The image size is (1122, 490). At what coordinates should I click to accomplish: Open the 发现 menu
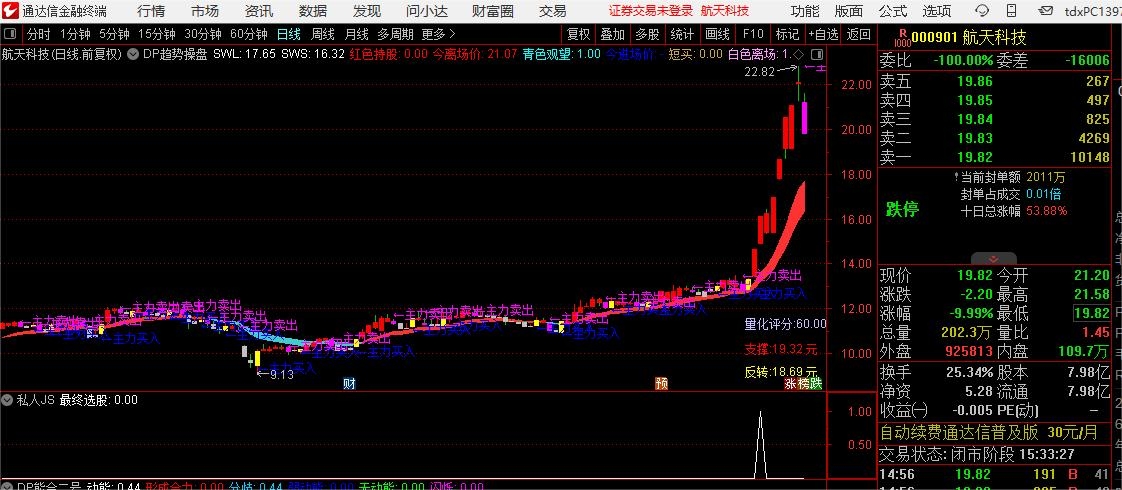366,11
